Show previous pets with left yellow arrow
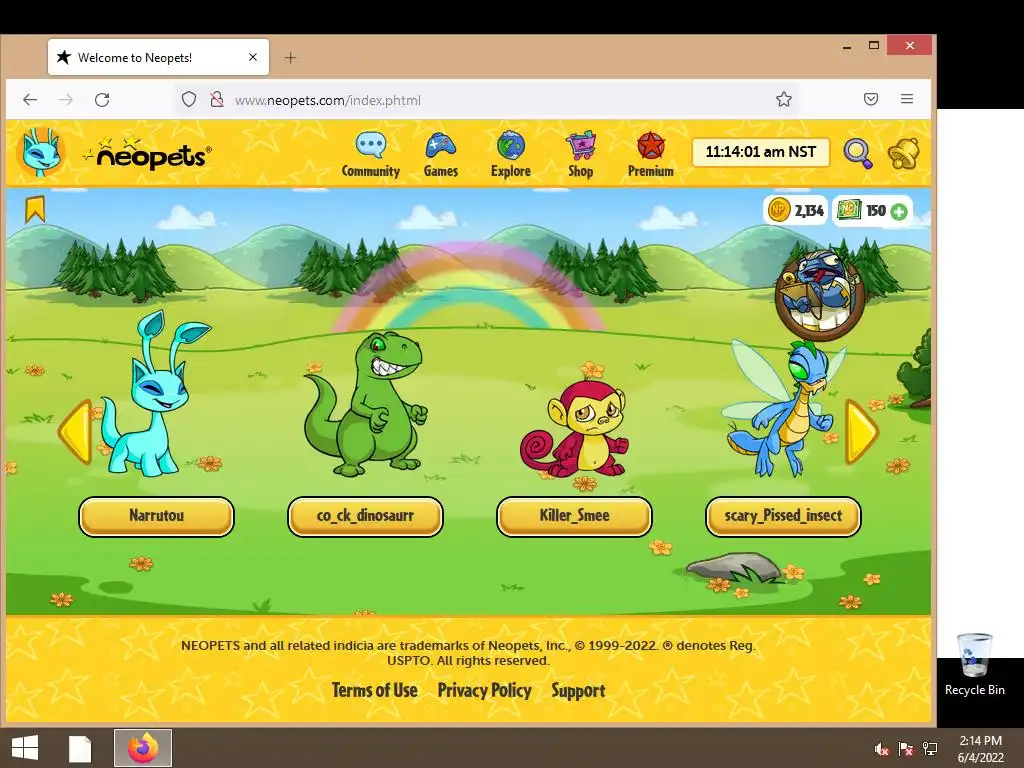1024x768 pixels. [x=75, y=432]
